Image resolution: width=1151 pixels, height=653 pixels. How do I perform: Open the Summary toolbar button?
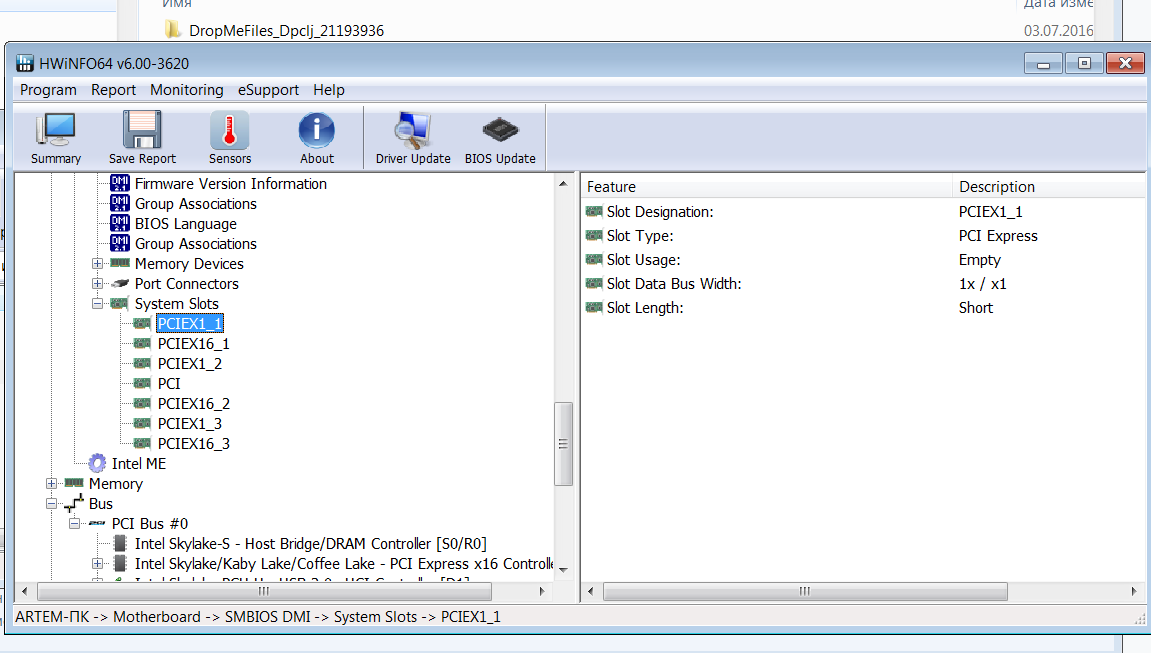[56, 138]
